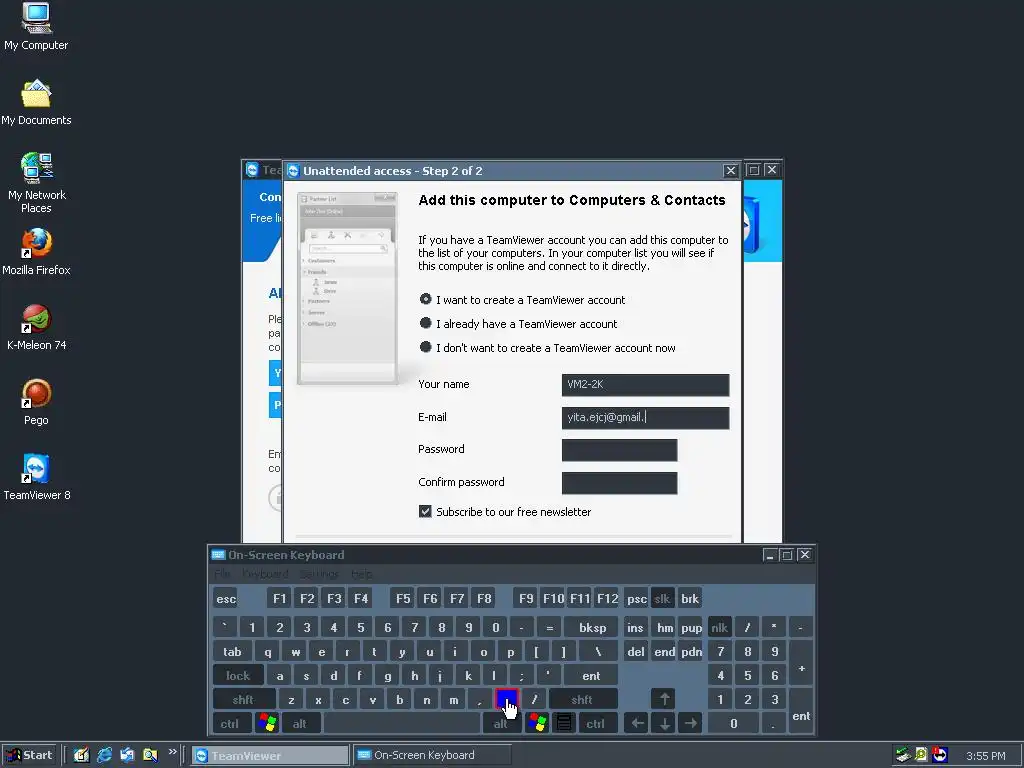
Task: Click the bksp key on the on-screen keyboard
Action: [x=592, y=628]
